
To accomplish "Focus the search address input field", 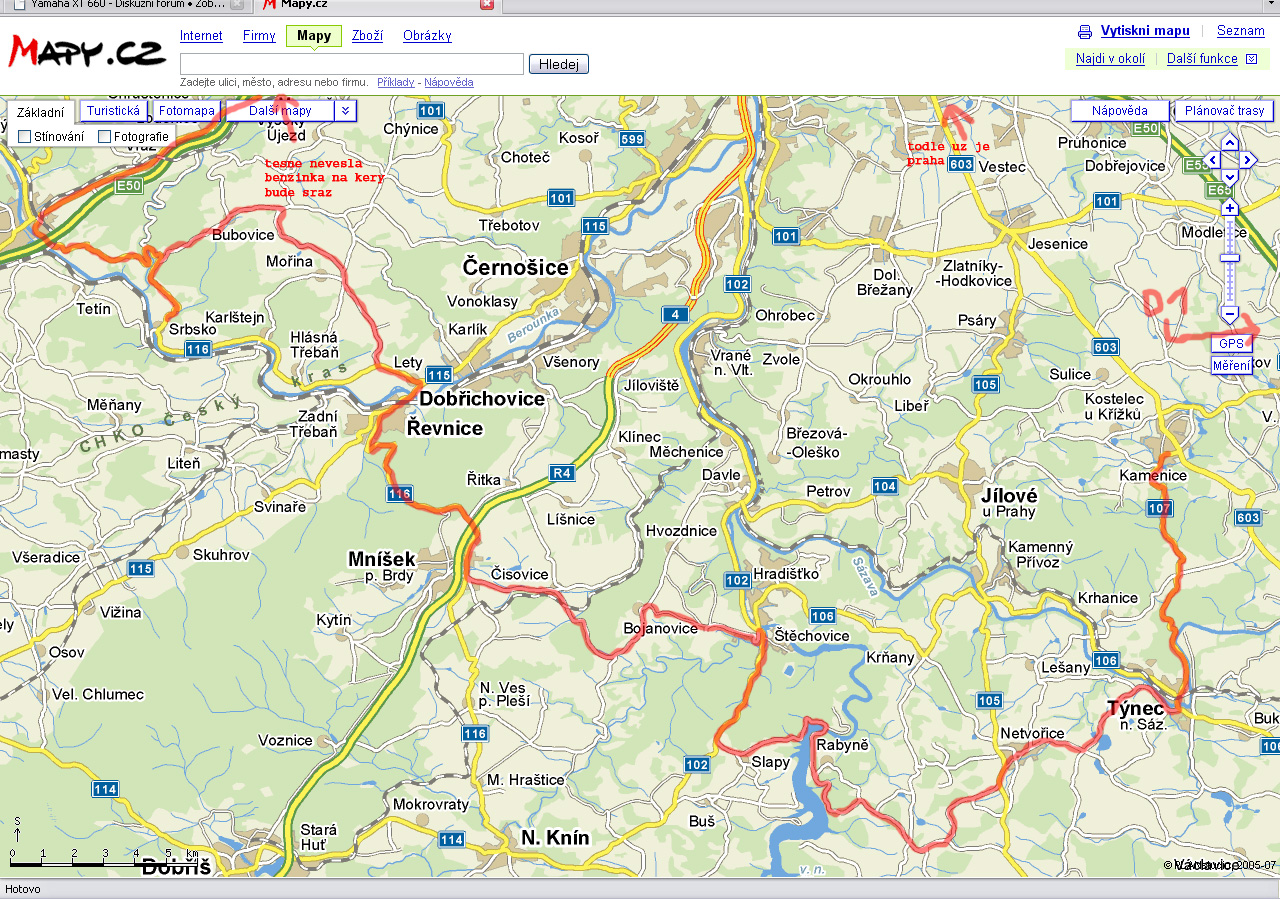I will point(351,64).
